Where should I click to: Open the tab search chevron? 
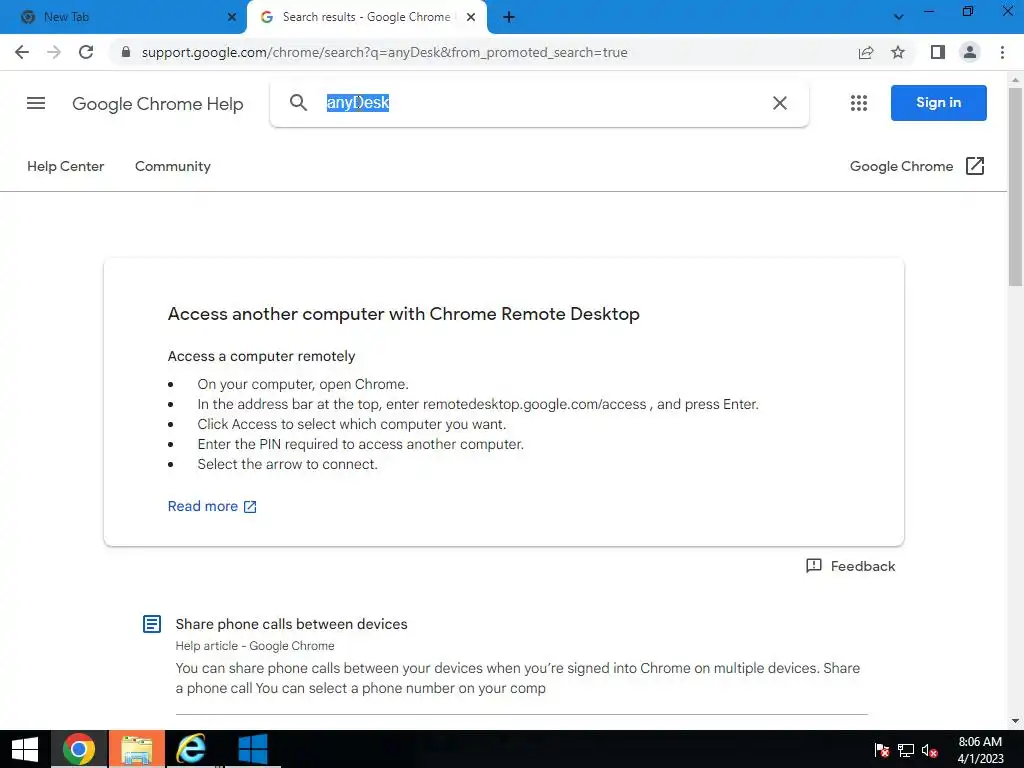tap(899, 17)
